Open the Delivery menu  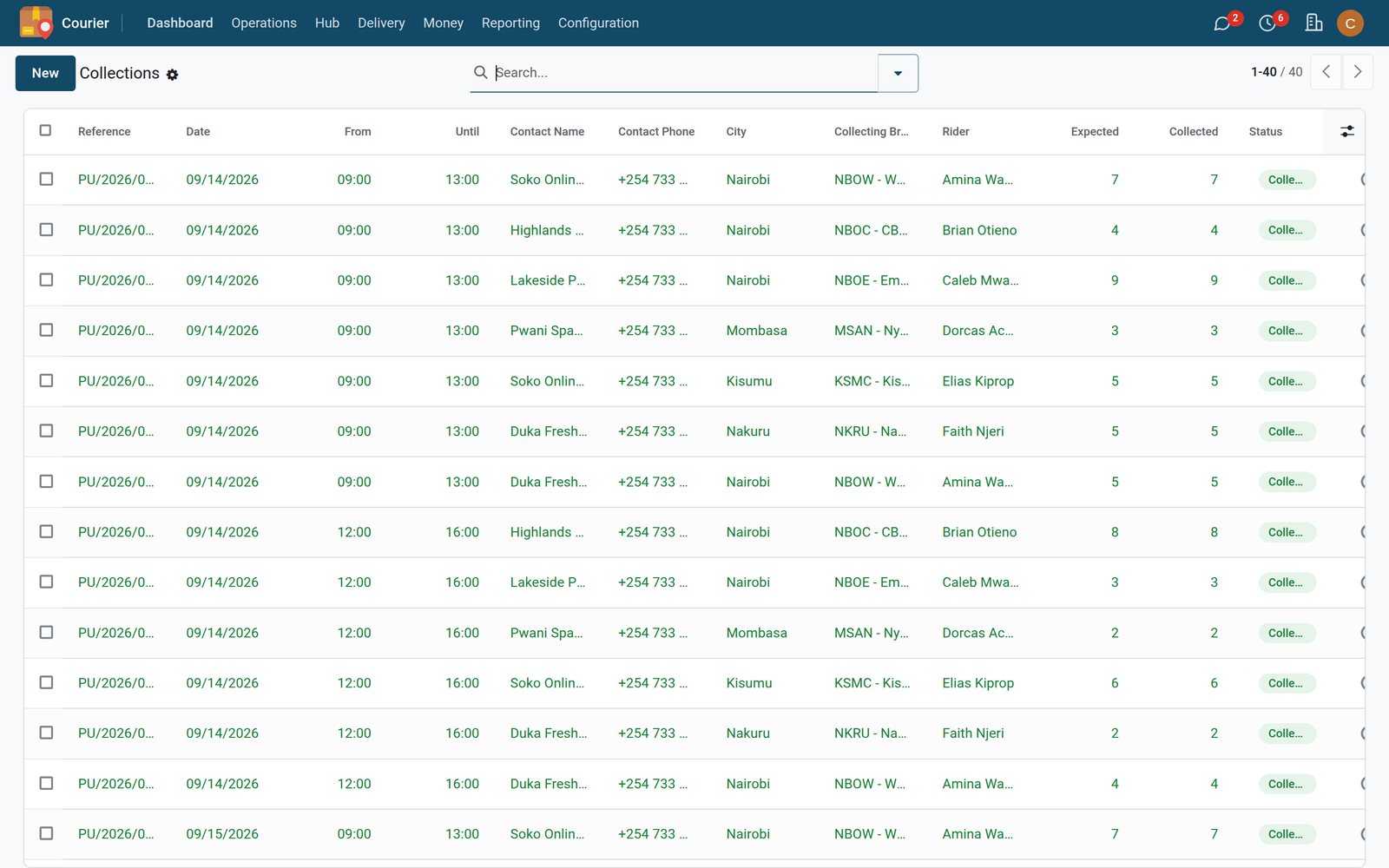[381, 23]
